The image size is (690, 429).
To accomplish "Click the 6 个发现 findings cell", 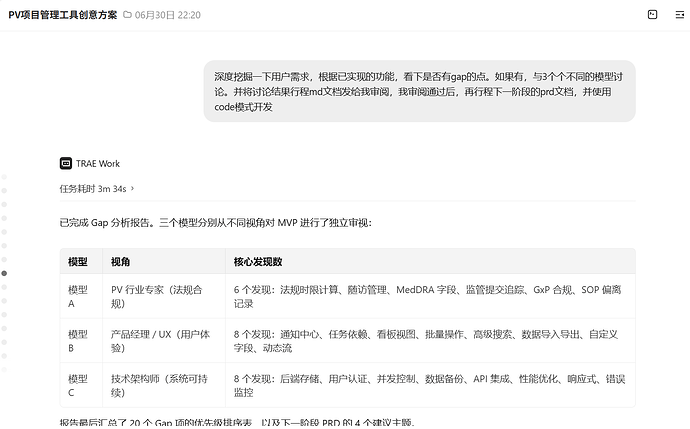I will (430, 296).
